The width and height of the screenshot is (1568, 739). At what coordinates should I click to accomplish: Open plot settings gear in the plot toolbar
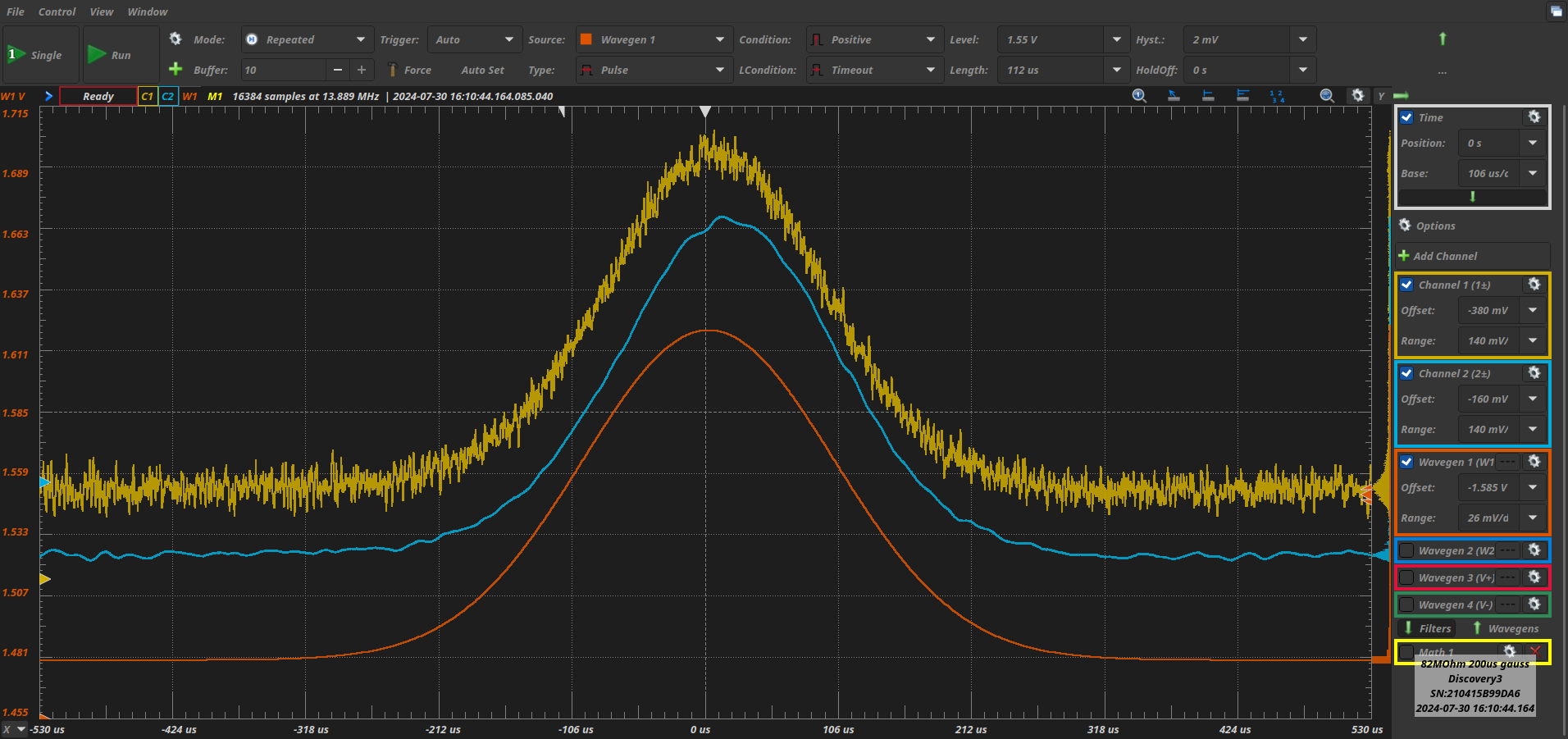pos(1358,96)
